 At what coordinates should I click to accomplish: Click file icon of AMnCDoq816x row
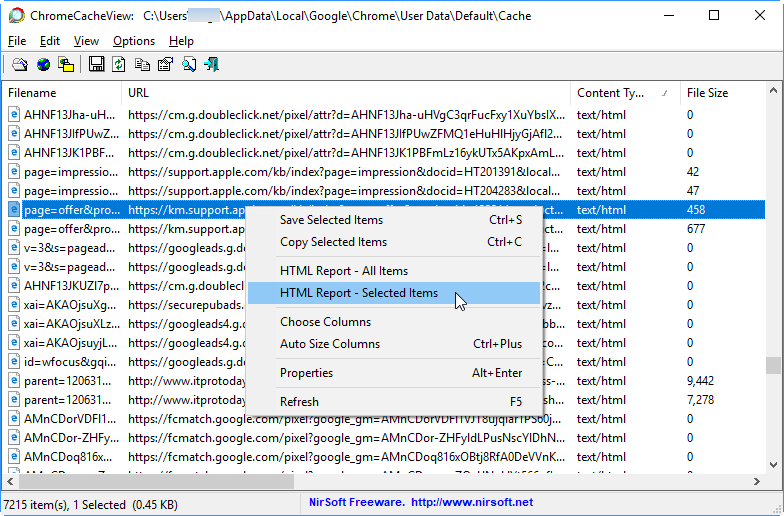point(14,457)
